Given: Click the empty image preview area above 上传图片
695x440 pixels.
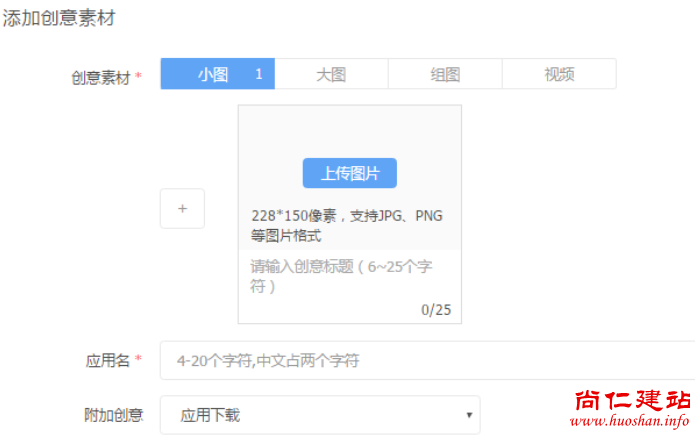Looking at the screenshot, I should [349, 130].
